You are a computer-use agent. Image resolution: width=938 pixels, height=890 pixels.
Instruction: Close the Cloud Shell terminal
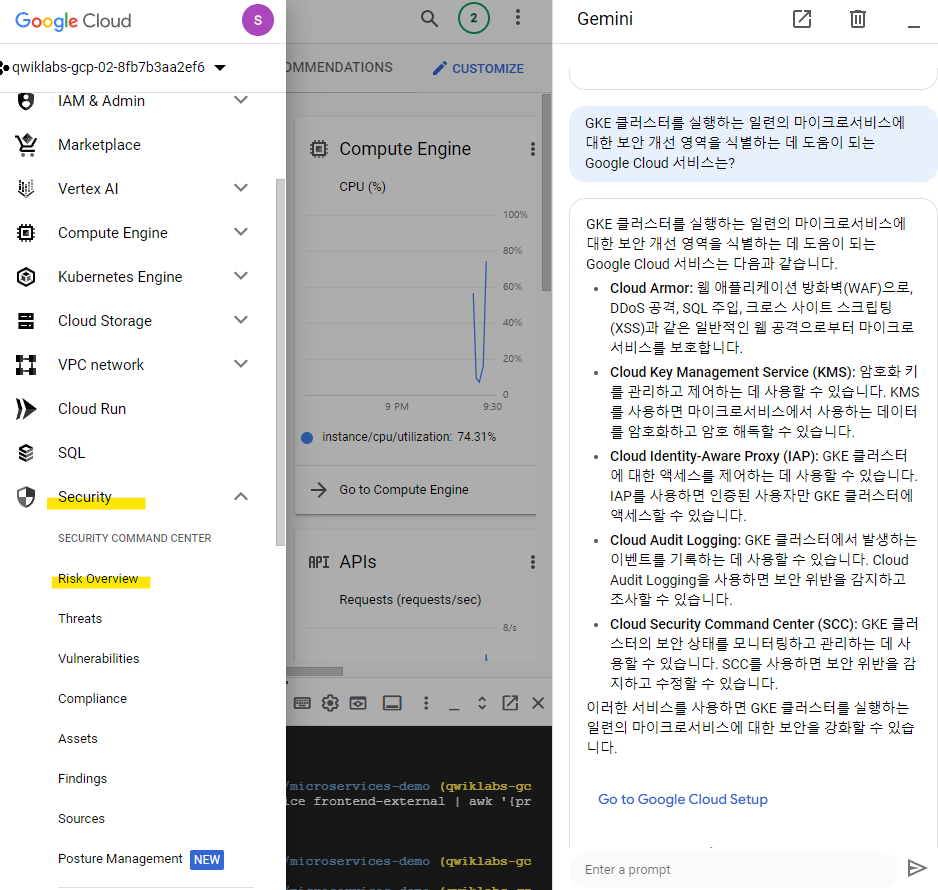point(538,703)
